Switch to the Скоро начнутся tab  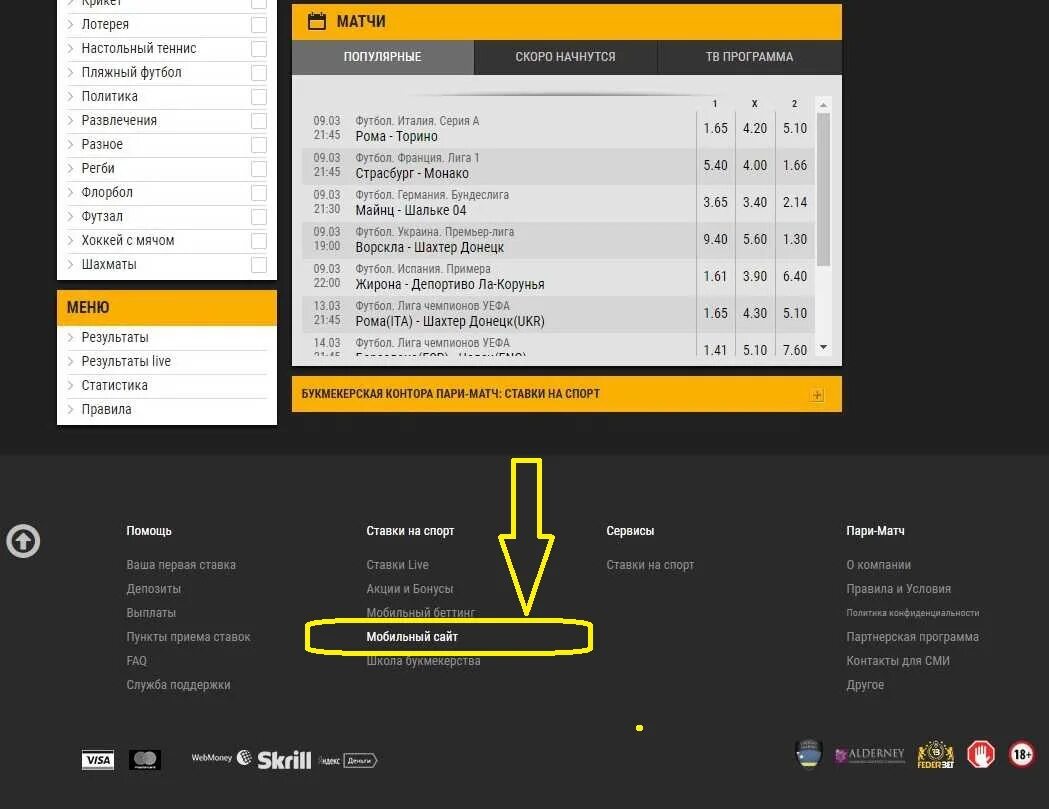pyautogui.click(x=565, y=57)
